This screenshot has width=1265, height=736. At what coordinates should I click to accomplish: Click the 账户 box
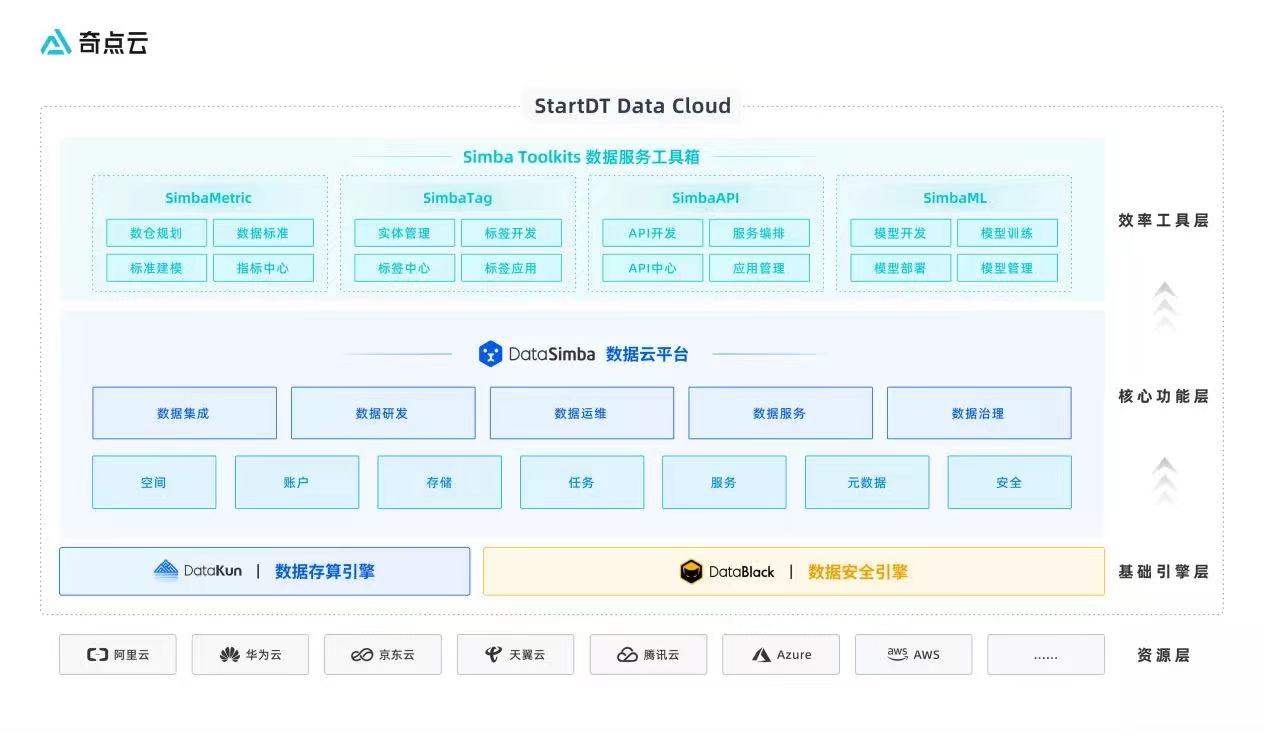point(297,482)
